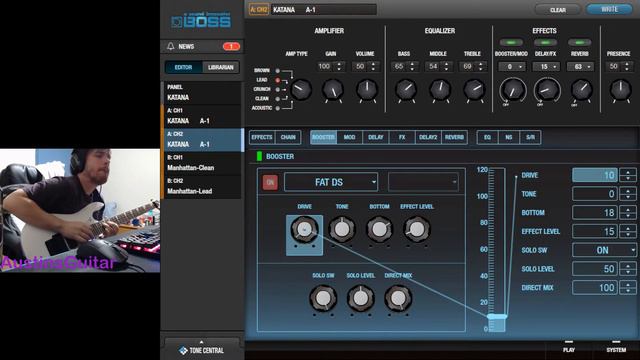Click the Booster/Mod effects knob
640x360 pixels.
[x=513, y=90]
